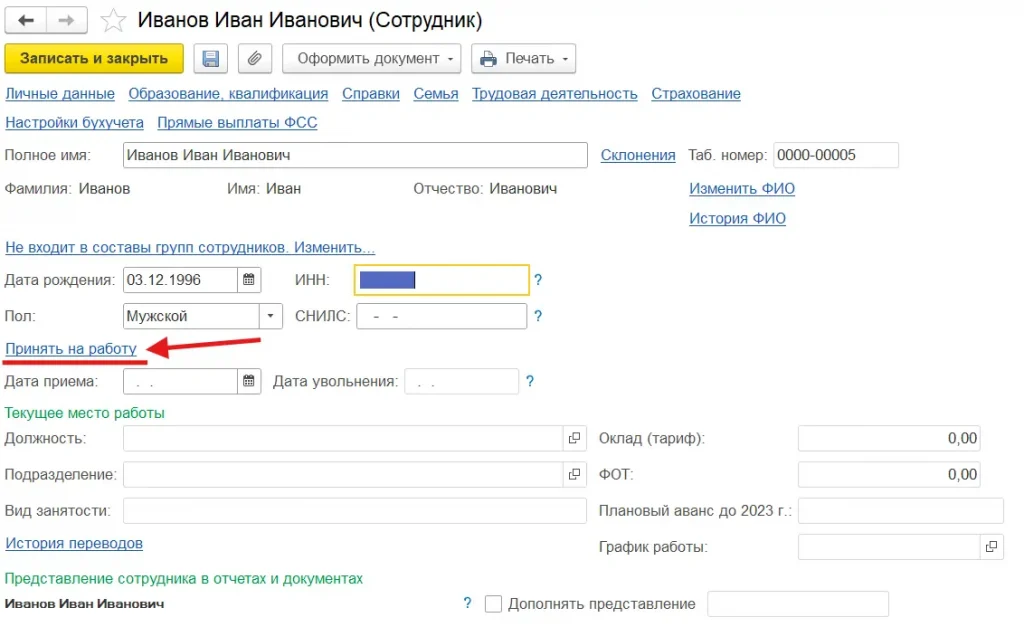The image size is (1024, 627).
Task: Enable the Дополнять представление checkbox
Action: click(x=493, y=604)
